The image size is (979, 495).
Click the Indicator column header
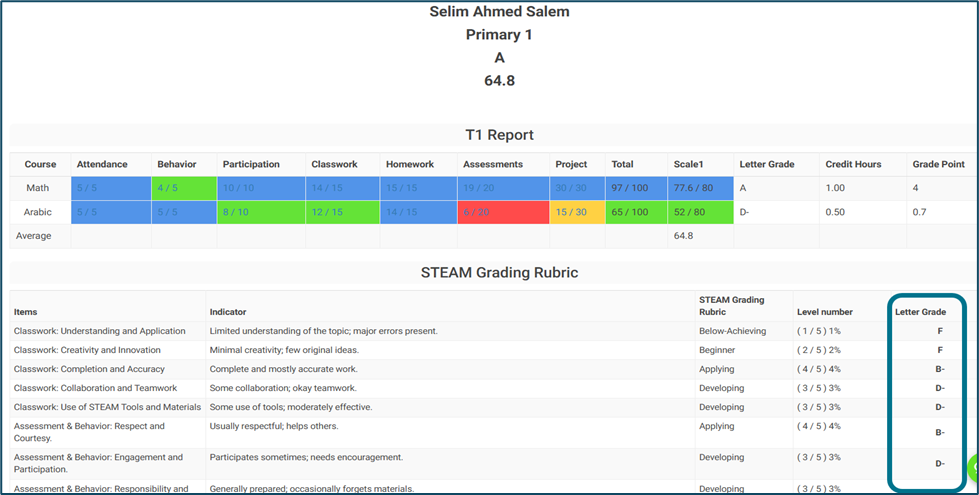pos(228,312)
